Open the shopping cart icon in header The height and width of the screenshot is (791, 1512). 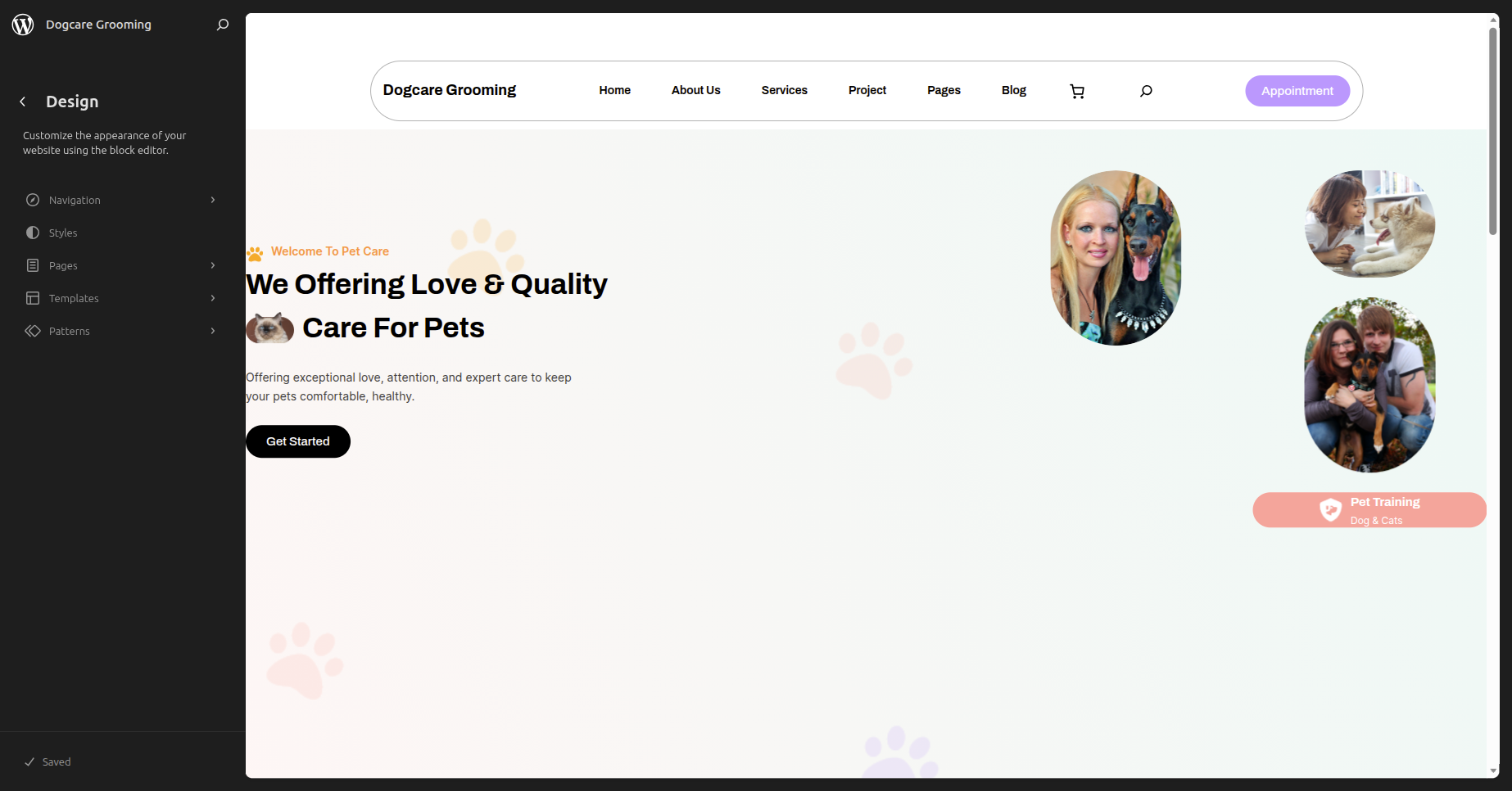(1077, 91)
